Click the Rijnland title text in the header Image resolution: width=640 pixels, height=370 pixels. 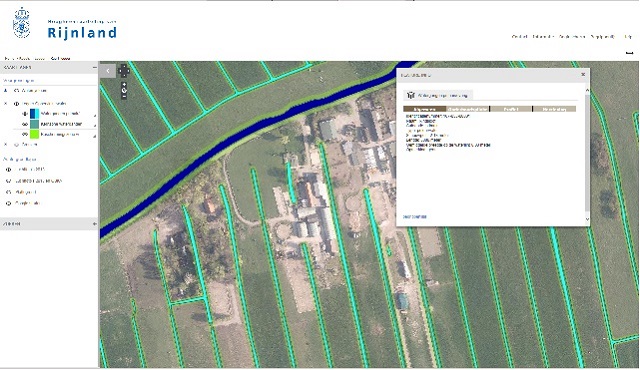pyautogui.click(x=82, y=33)
